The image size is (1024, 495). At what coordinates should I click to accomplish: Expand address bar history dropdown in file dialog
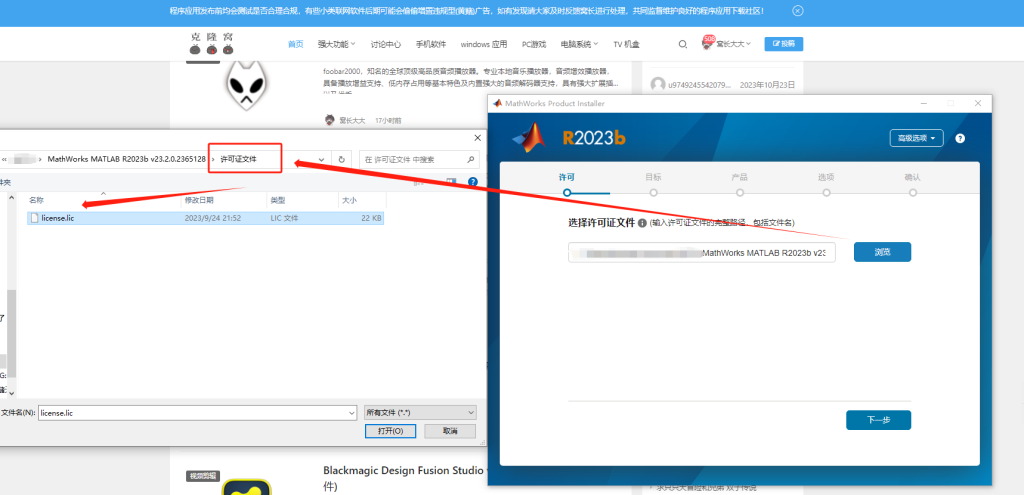click(x=321, y=159)
